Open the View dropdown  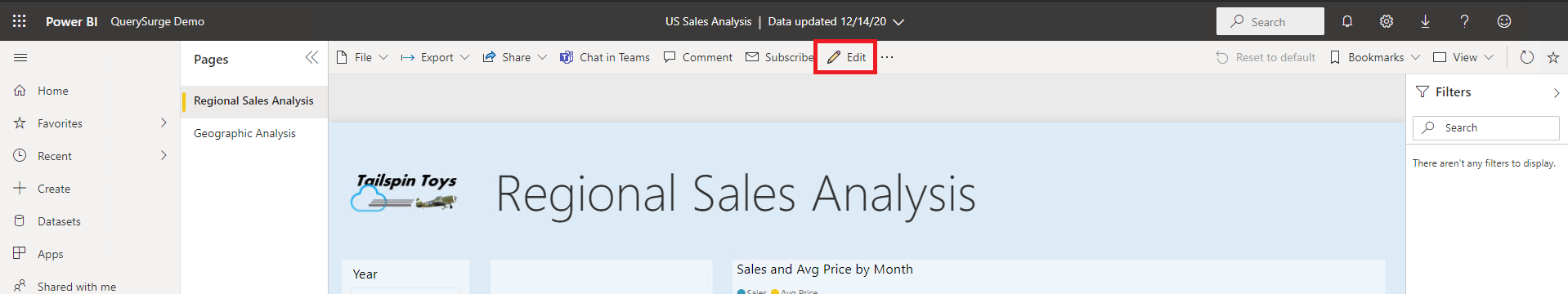point(1463,57)
